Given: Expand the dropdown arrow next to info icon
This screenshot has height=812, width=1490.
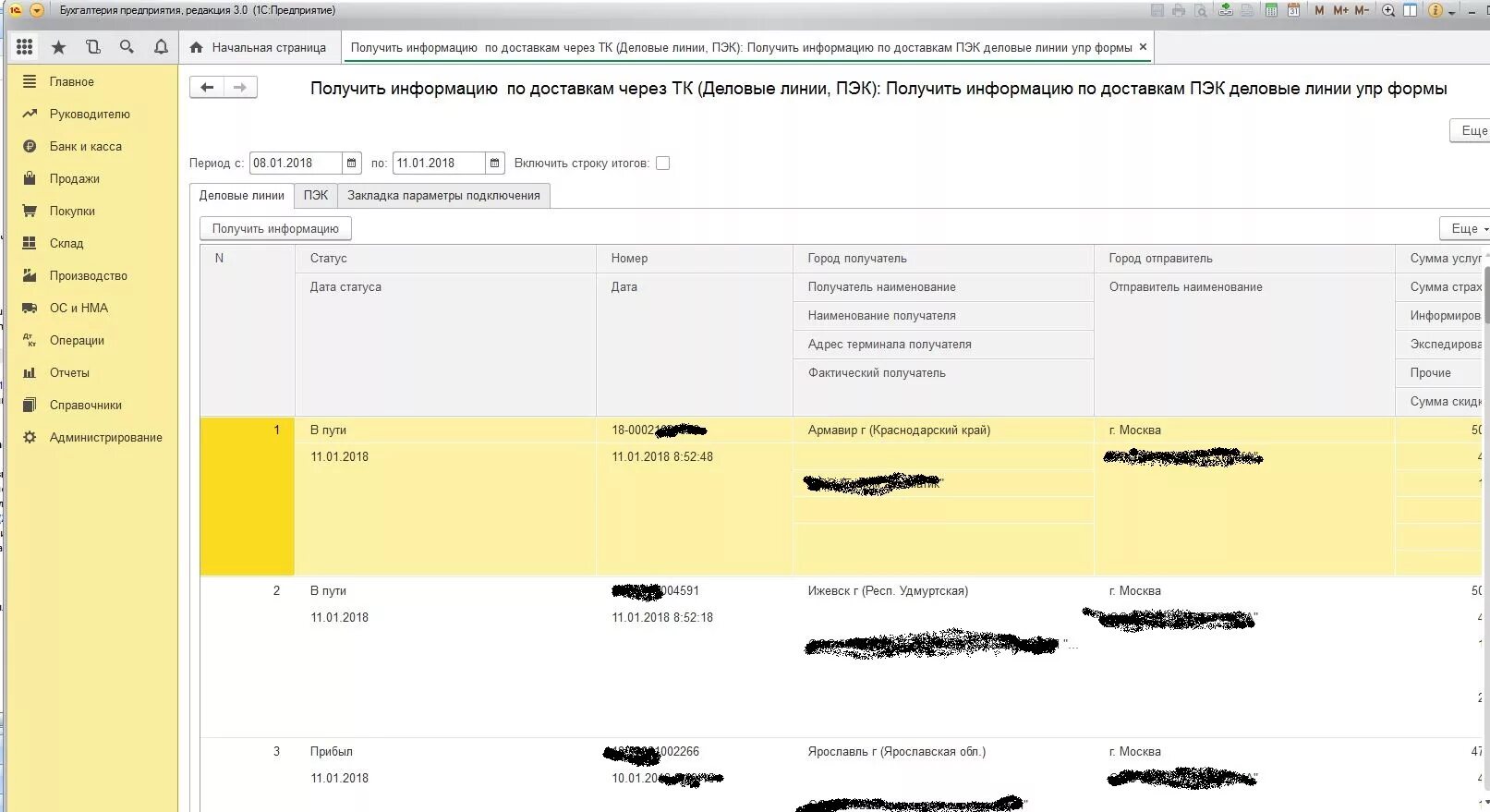Looking at the screenshot, I should [1452, 11].
